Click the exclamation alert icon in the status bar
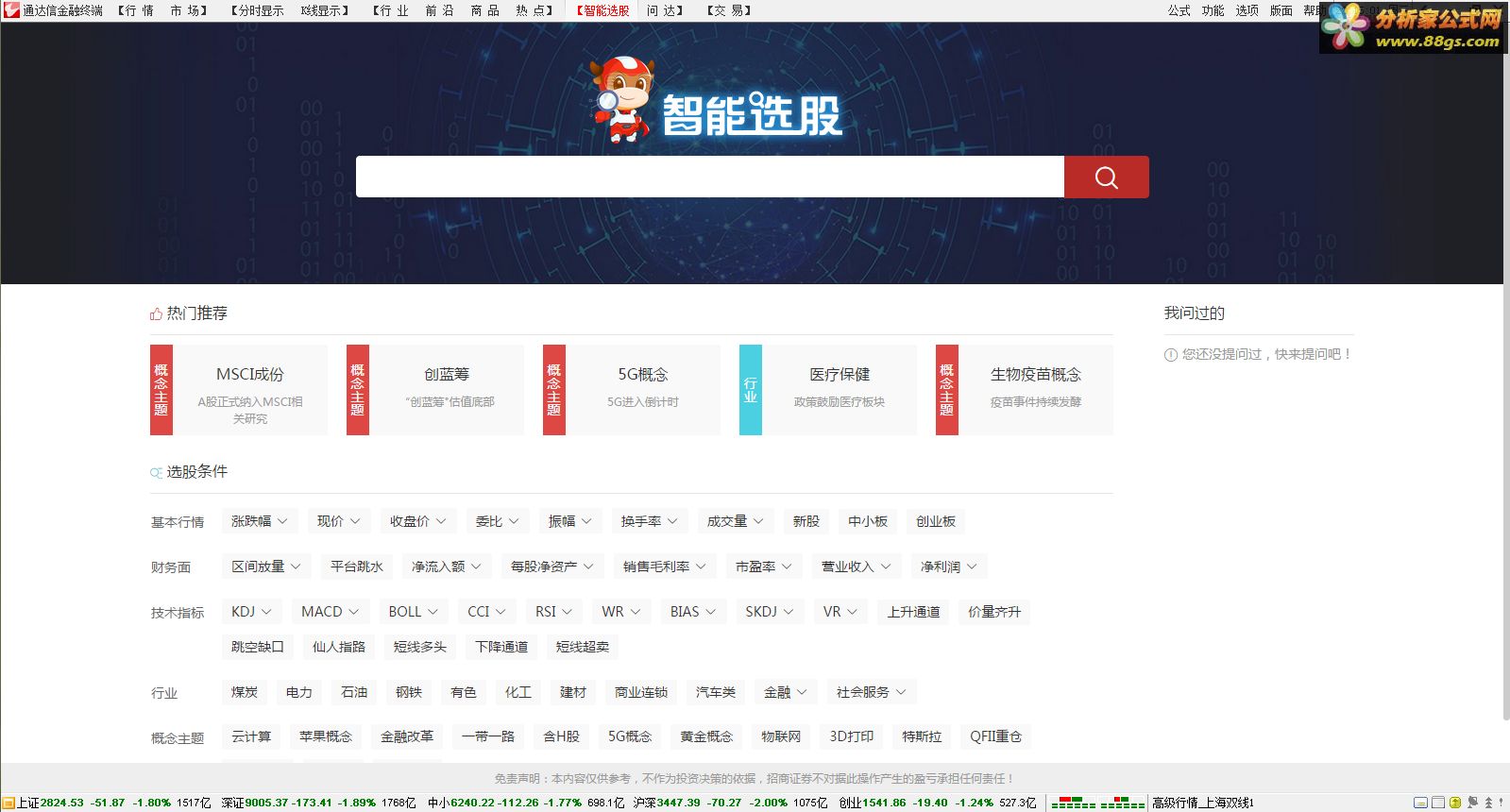 coord(1502,803)
